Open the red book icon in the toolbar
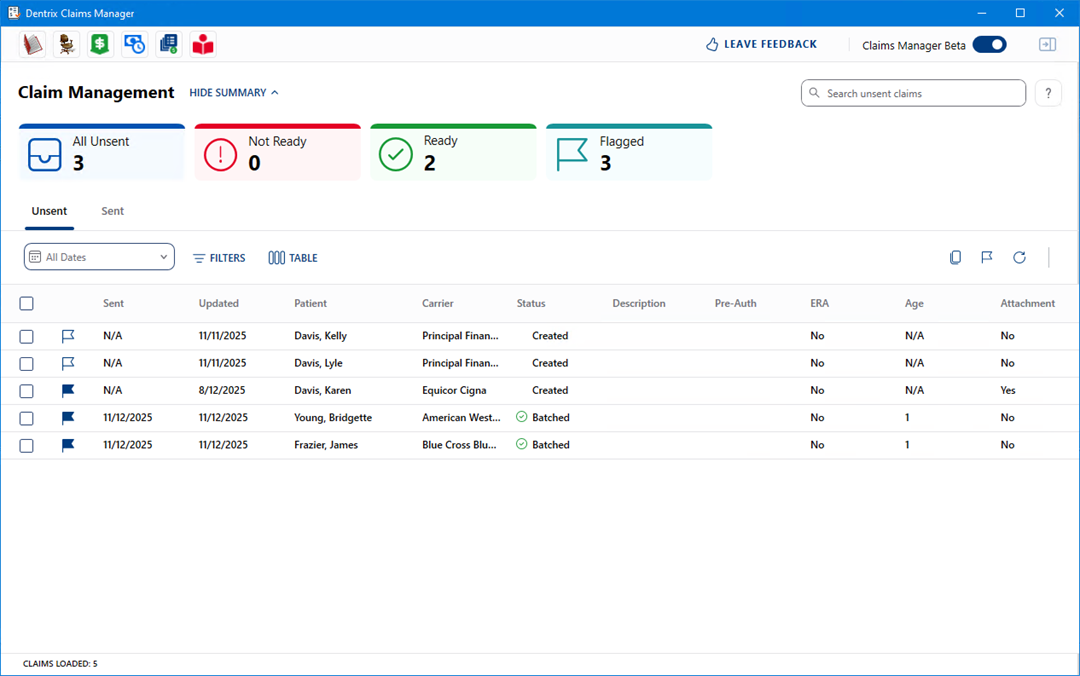Viewport: 1080px width, 676px height. click(33, 44)
